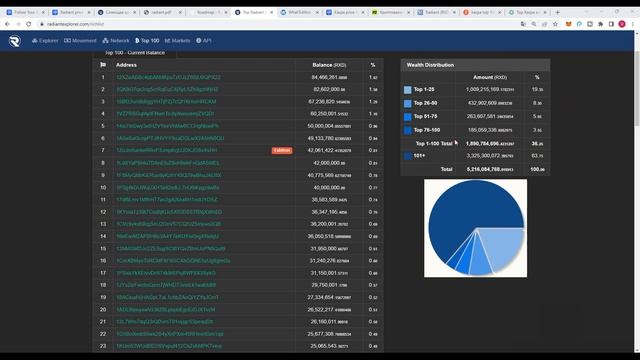Screen dimensions: 640x360
Task: Open the rank 20 address link
Action: coord(166,309)
